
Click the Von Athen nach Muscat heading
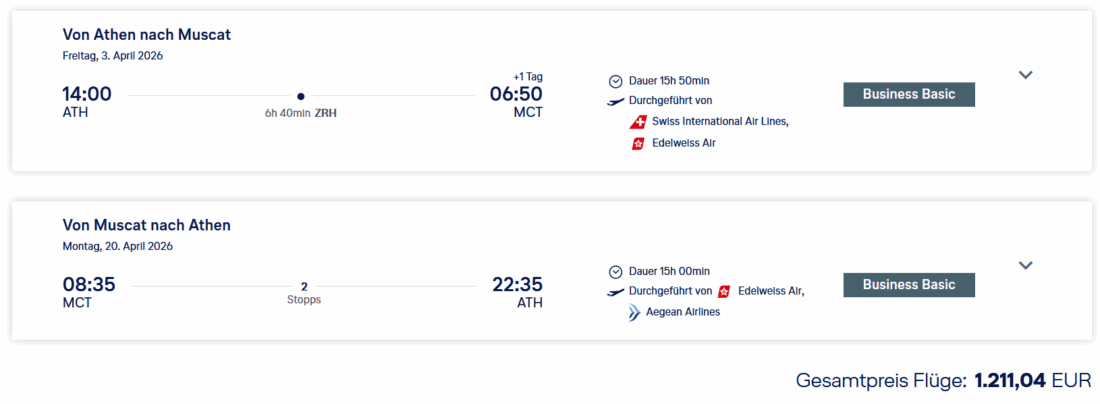[x=146, y=35]
